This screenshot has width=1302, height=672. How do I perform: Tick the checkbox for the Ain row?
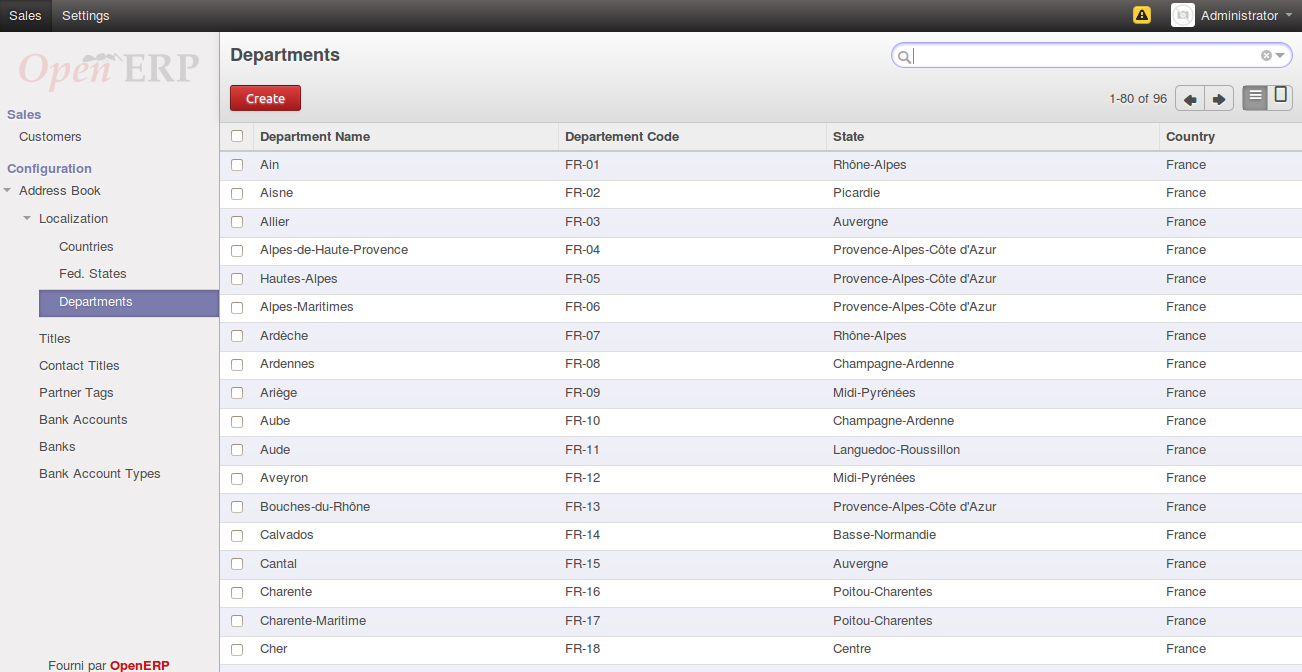point(237,165)
